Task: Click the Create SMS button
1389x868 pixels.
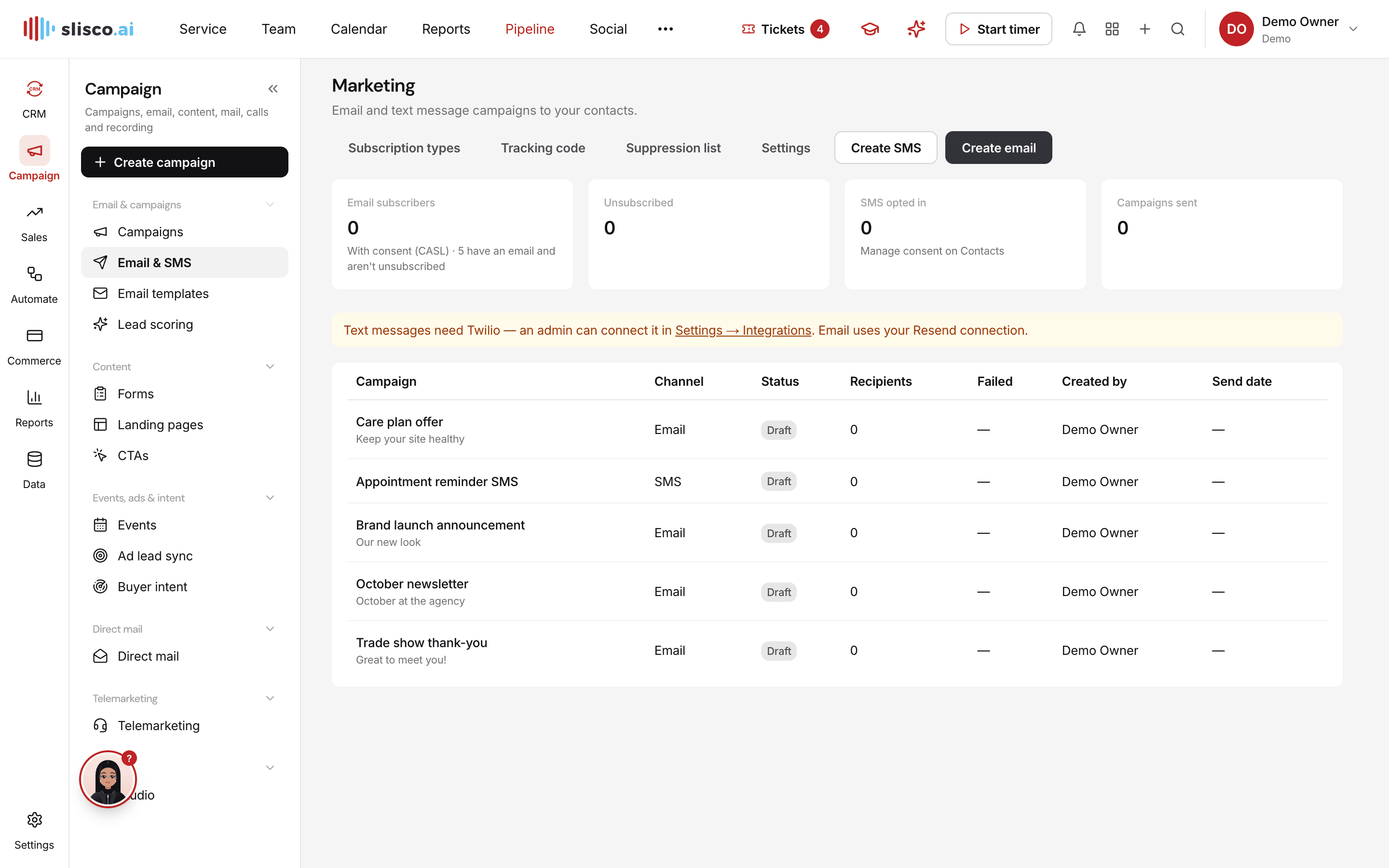Action: [885, 148]
